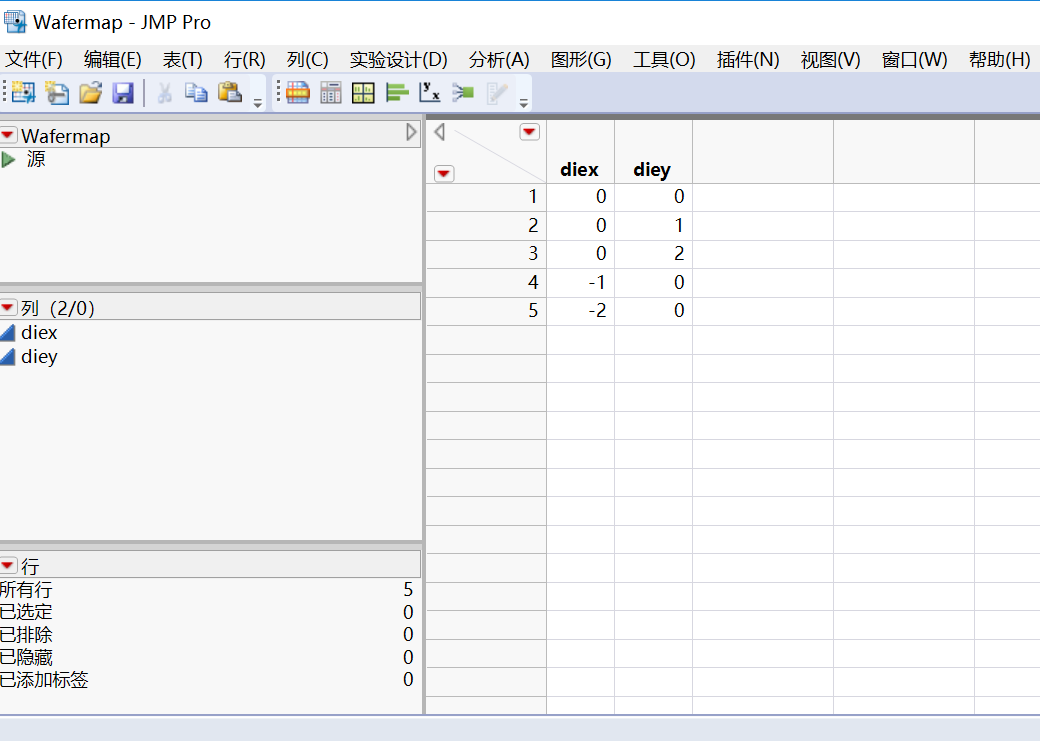The height and width of the screenshot is (741, 1040).
Task: Select the diex column header
Action: 579,170
